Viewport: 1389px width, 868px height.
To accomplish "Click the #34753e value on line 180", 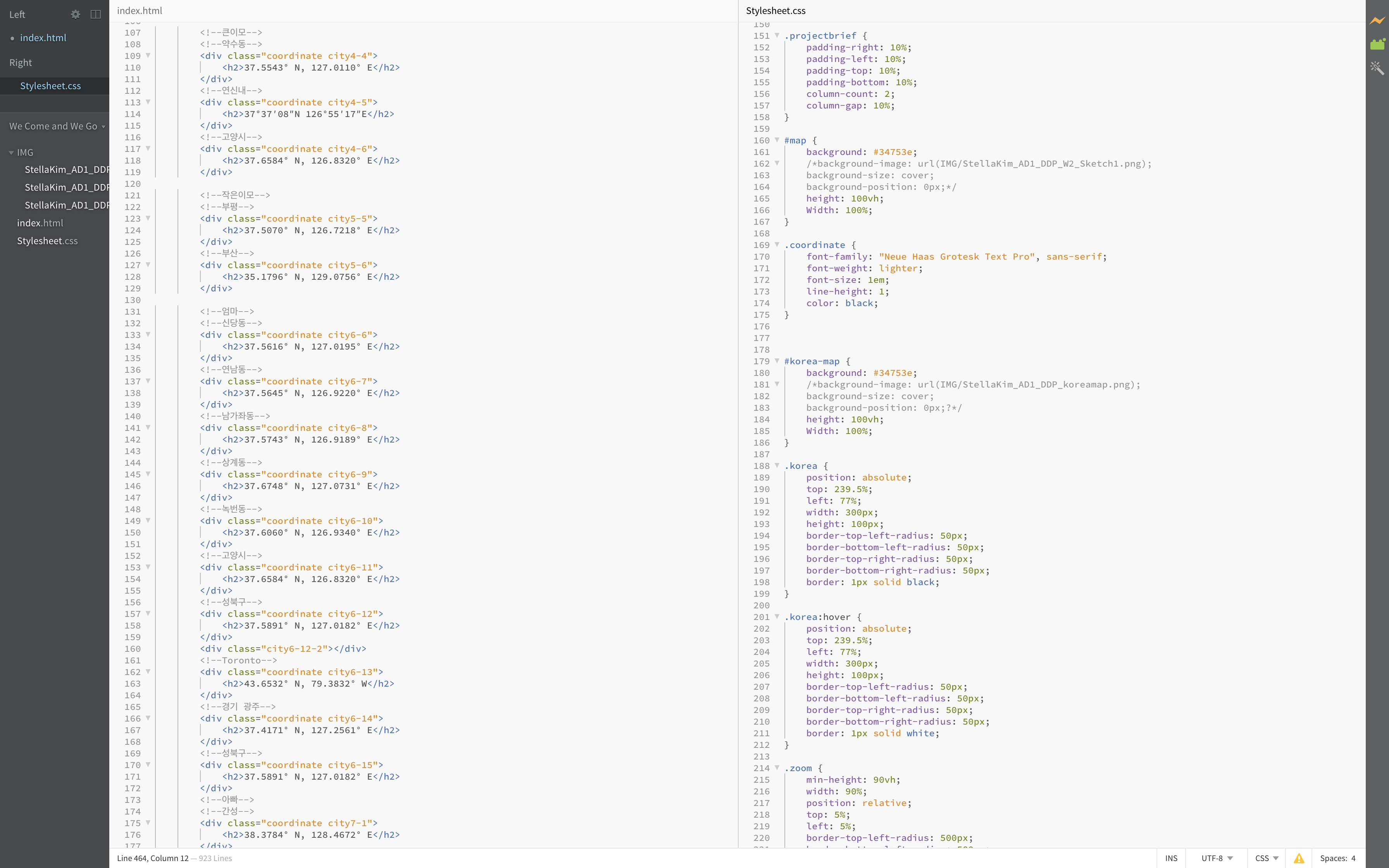I will click(x=893, y=372).
